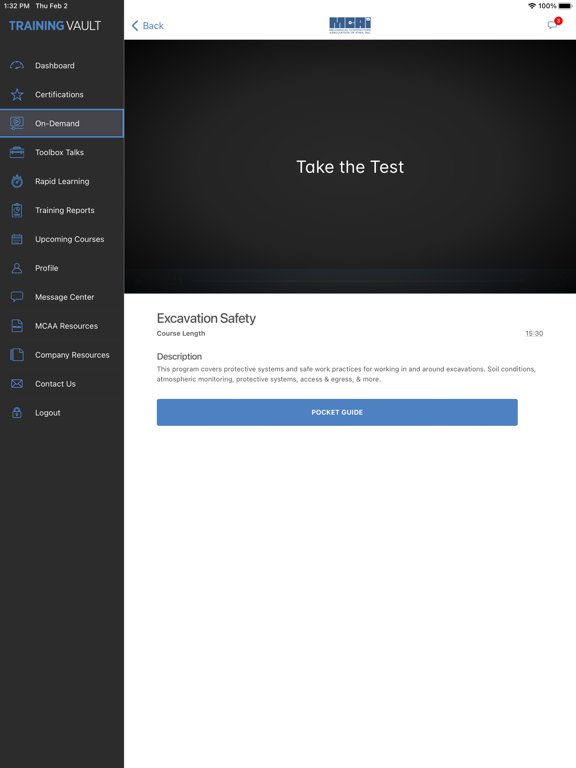Browse MCAA Resources
576x768 pixels.
[x=62, y=326]
